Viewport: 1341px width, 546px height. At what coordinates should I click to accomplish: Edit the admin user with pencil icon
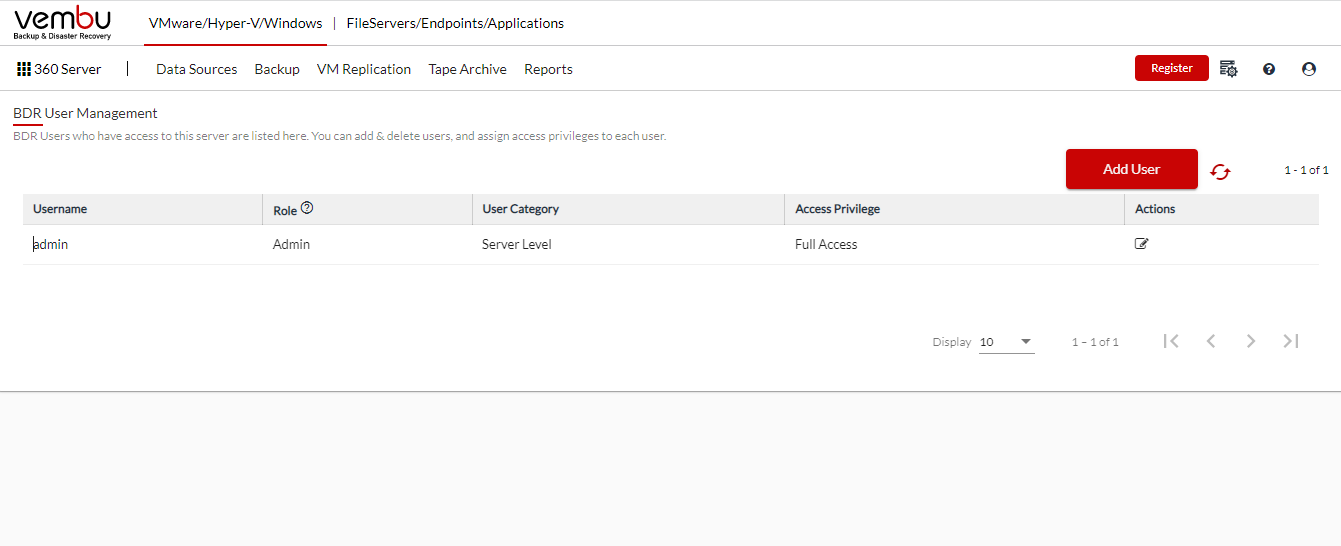point(1141,243)
